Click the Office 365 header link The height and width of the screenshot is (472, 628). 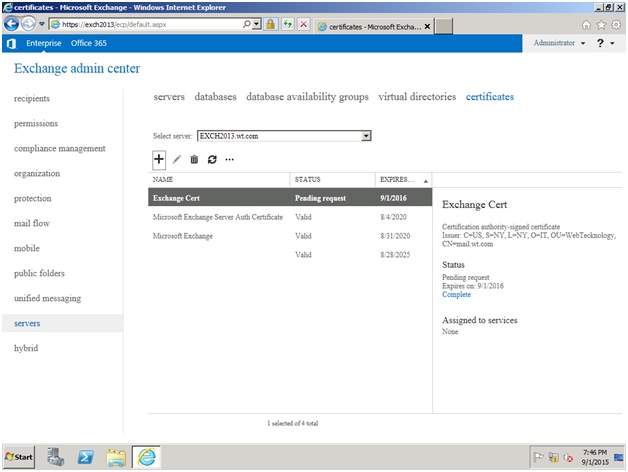tap(89, 43)
